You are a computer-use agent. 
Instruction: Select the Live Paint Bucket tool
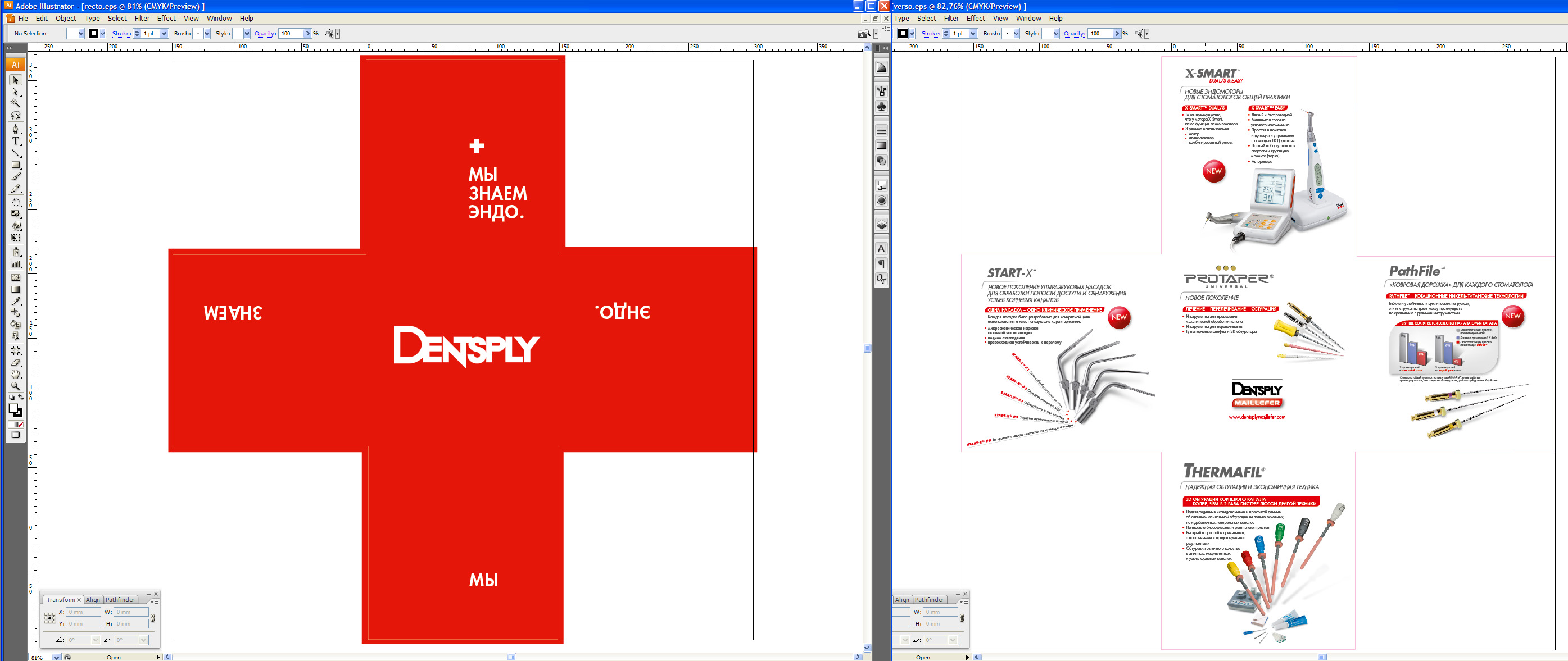click(x=16, y=324)
